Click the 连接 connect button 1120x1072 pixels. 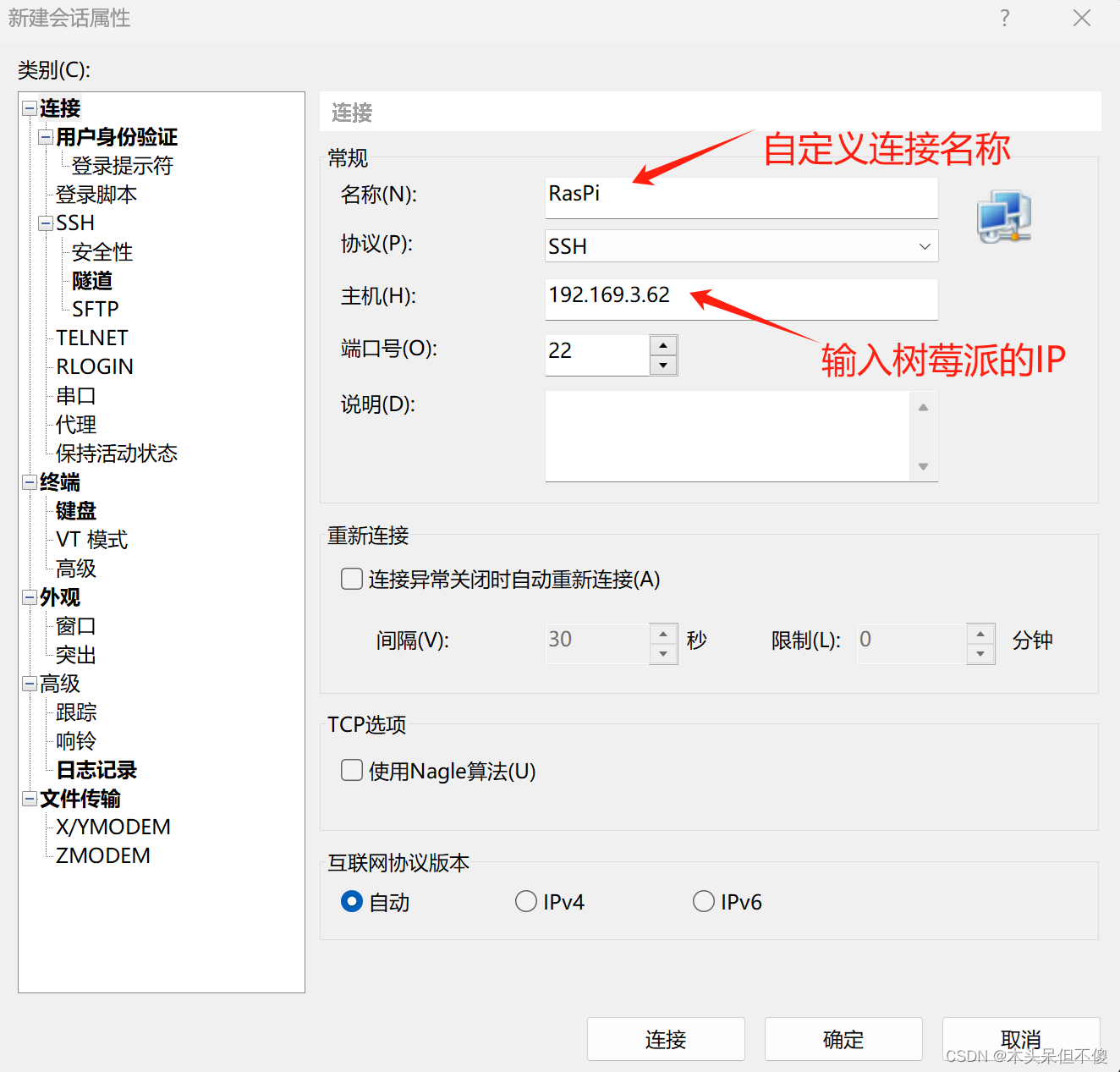665,1039
